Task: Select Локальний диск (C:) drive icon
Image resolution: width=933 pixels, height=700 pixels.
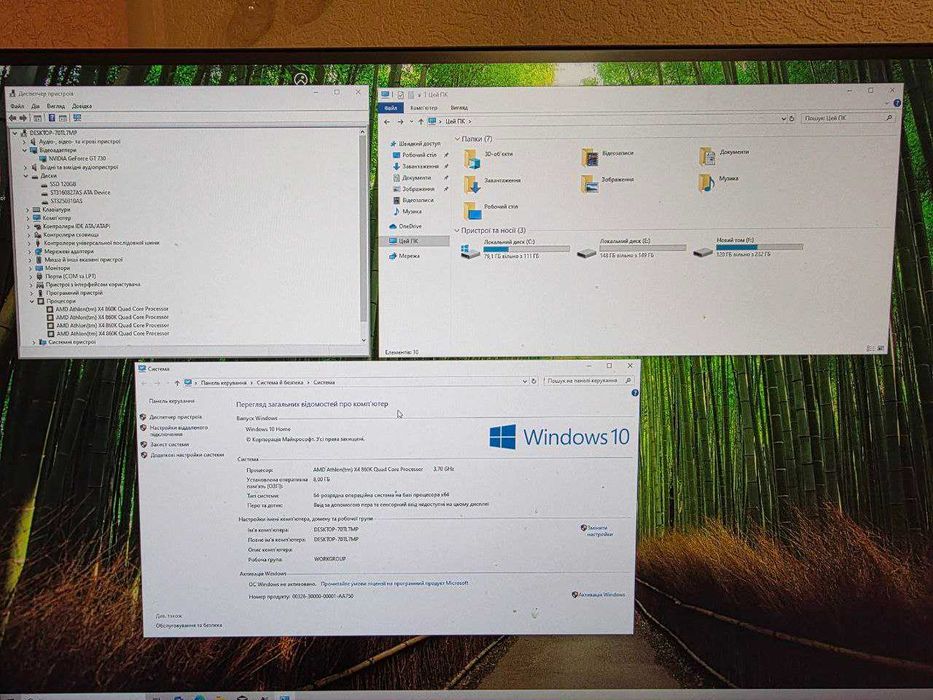Action: point(469,251)
